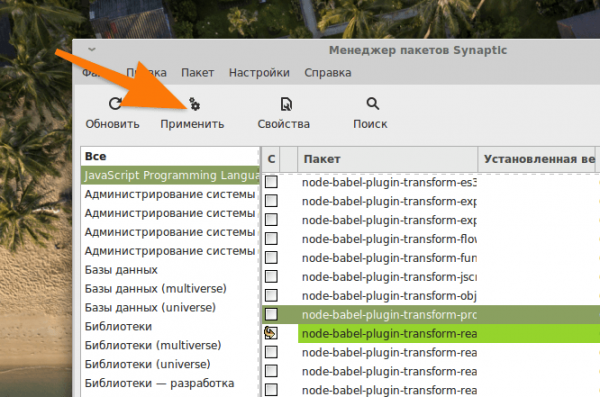The height and width of the screenshot is (397, 600).
Task: Reload package lists with Обновить
Action: (x=112, y=113)
